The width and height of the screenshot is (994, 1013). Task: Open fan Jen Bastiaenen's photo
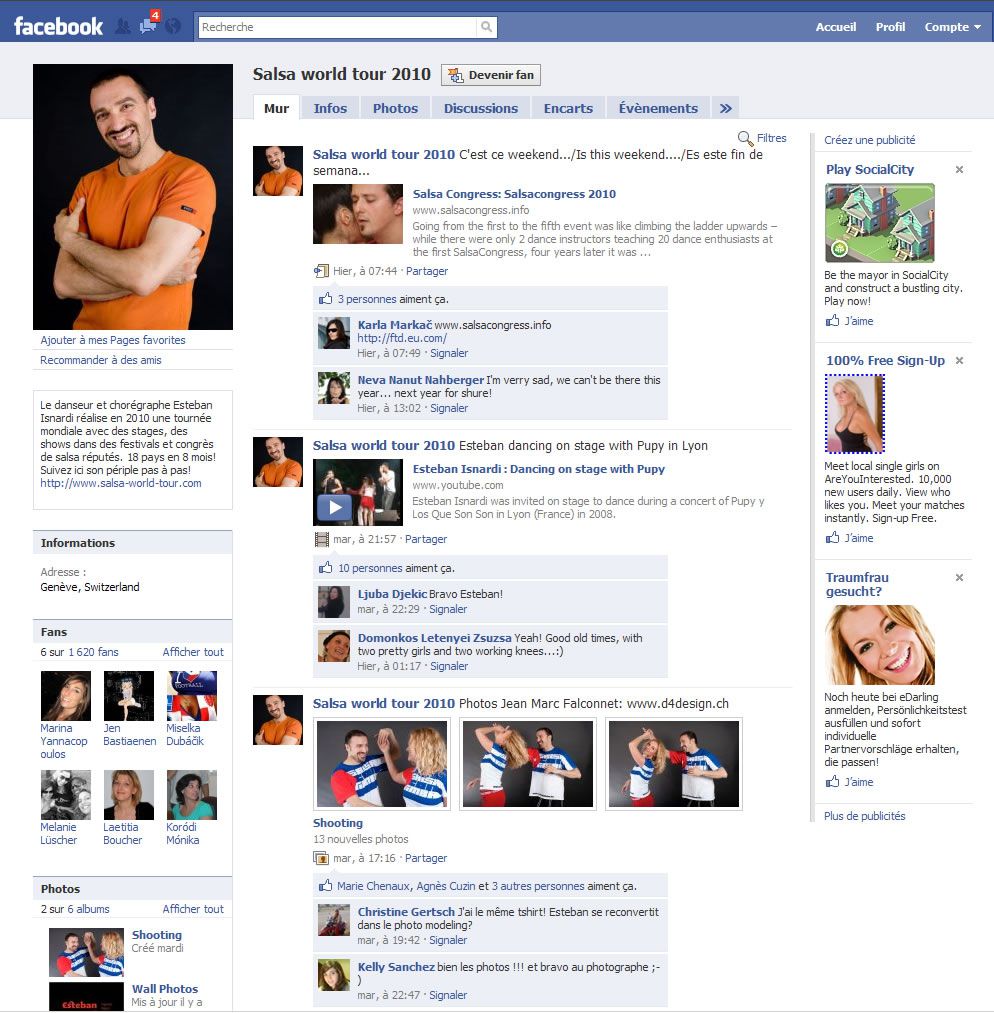click(129, 696)
